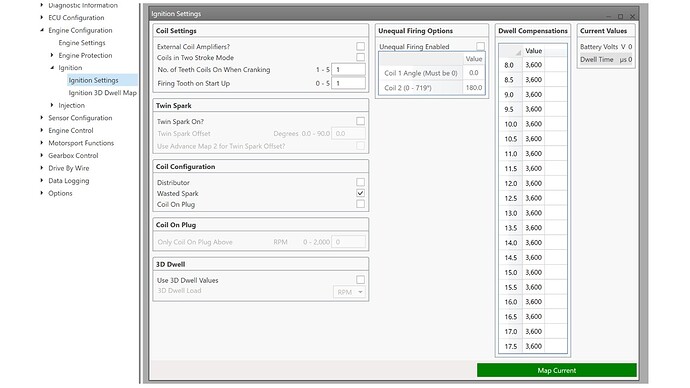Select the Injection tree label

coord(71,105)
